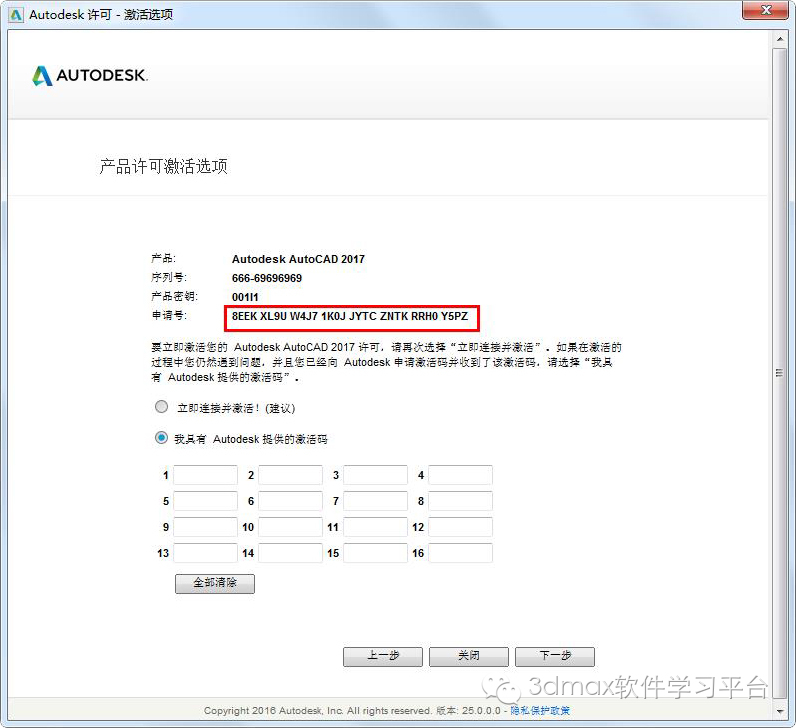Click the scrollbar up arrow
This screenshot has width=796, height=728.
tap(780, 39)
